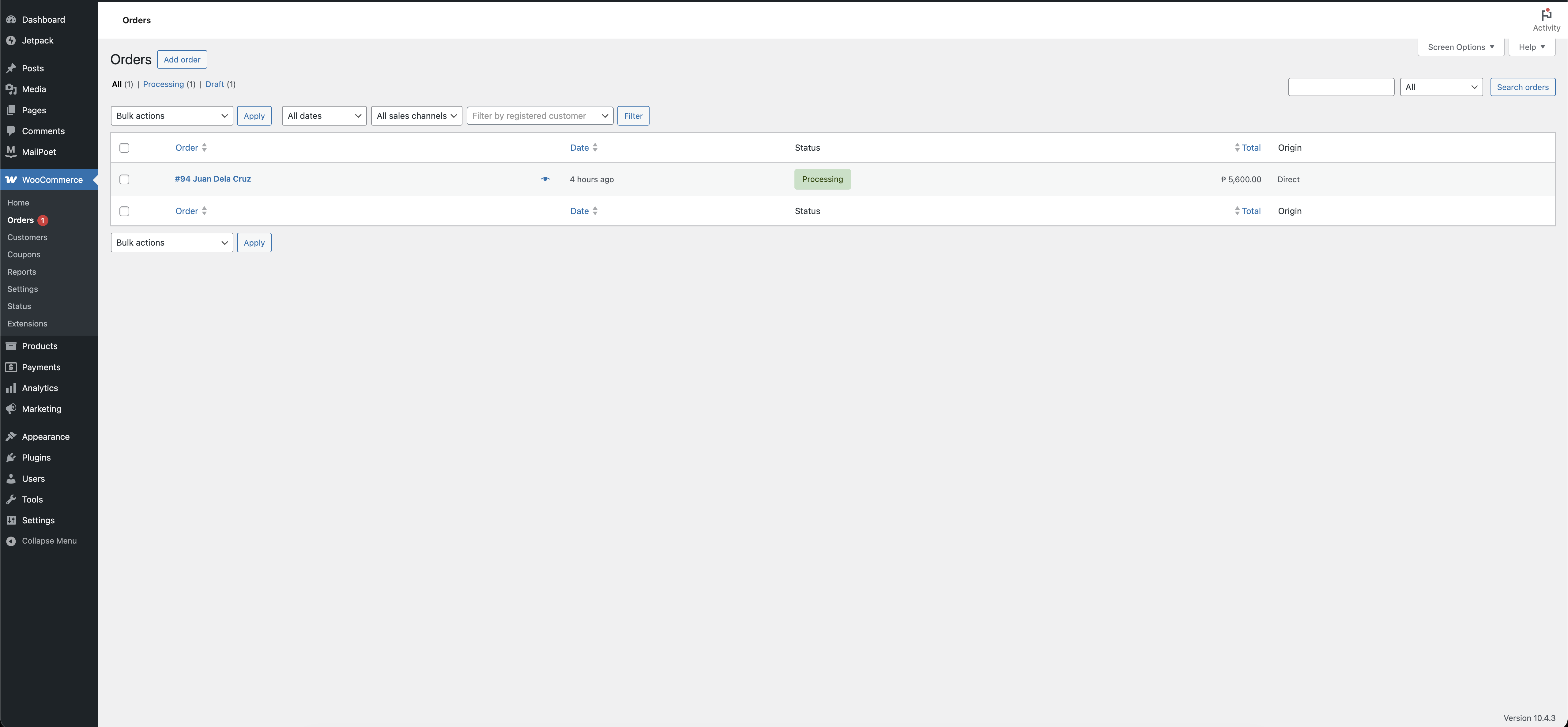
Task: Click the search orders text field
Action: 1340,87
